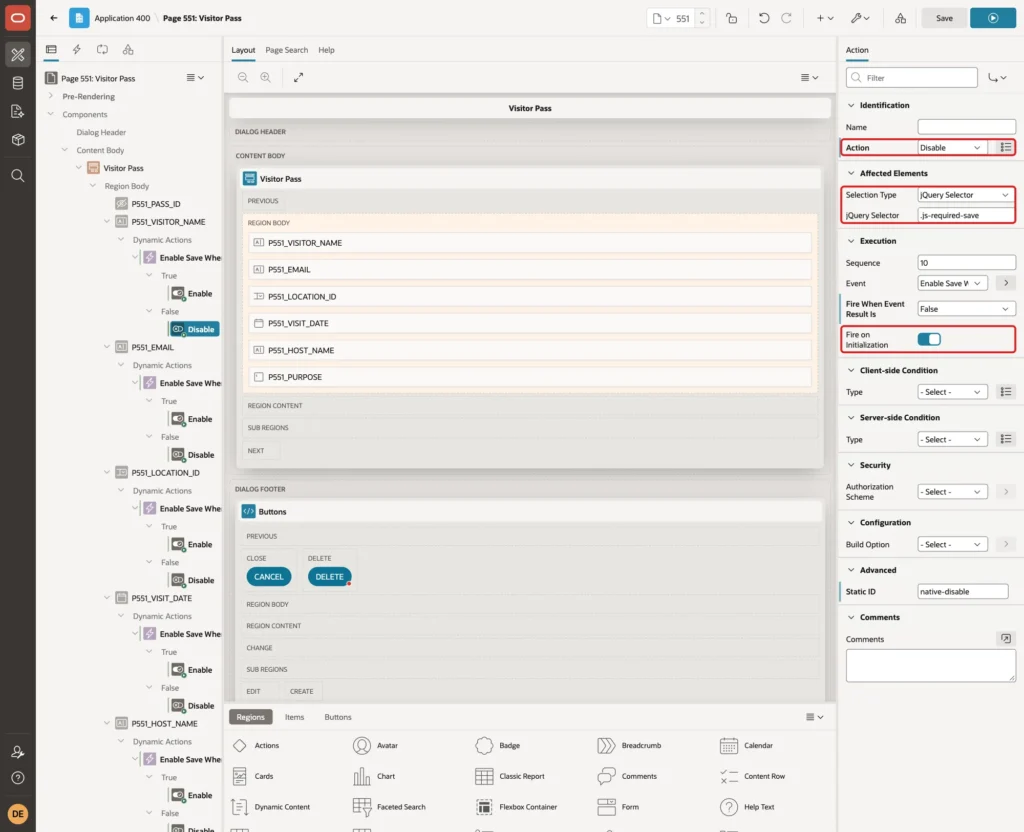This screenshot has height=832, width=1024.
Task: Select the DELETE button in layout
Action: (x=329, y=577)
